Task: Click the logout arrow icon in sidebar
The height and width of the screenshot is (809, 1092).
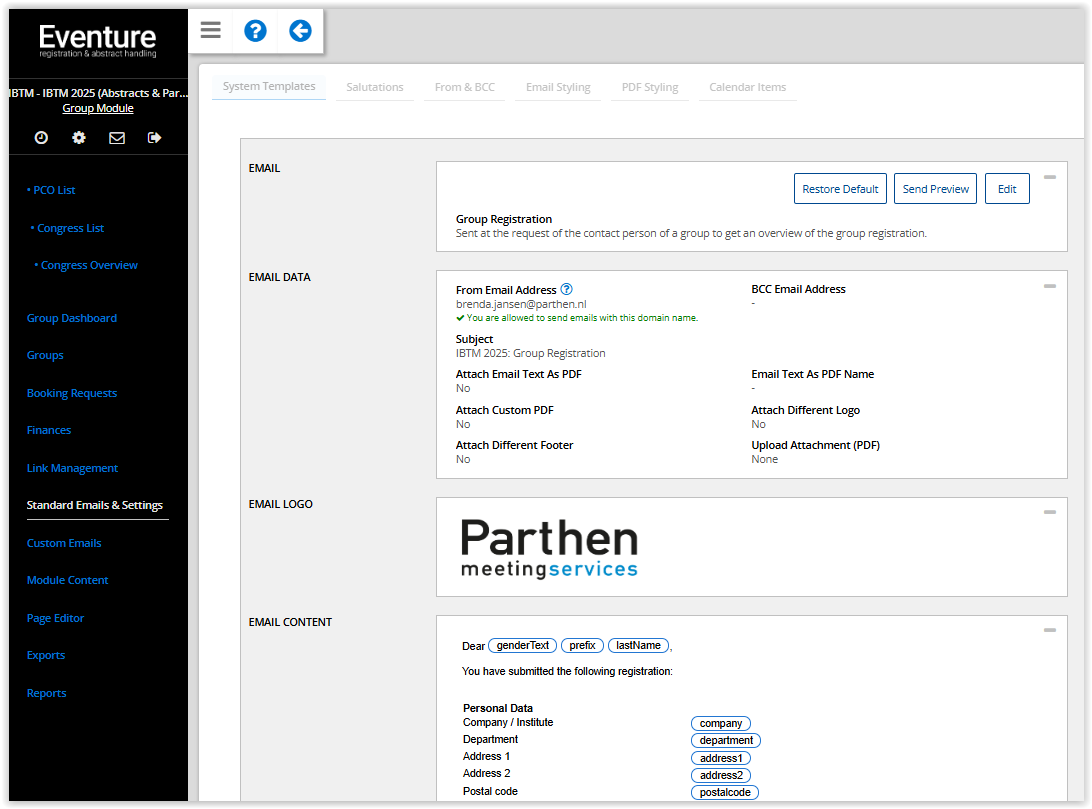Action: [x=154, y=138]
